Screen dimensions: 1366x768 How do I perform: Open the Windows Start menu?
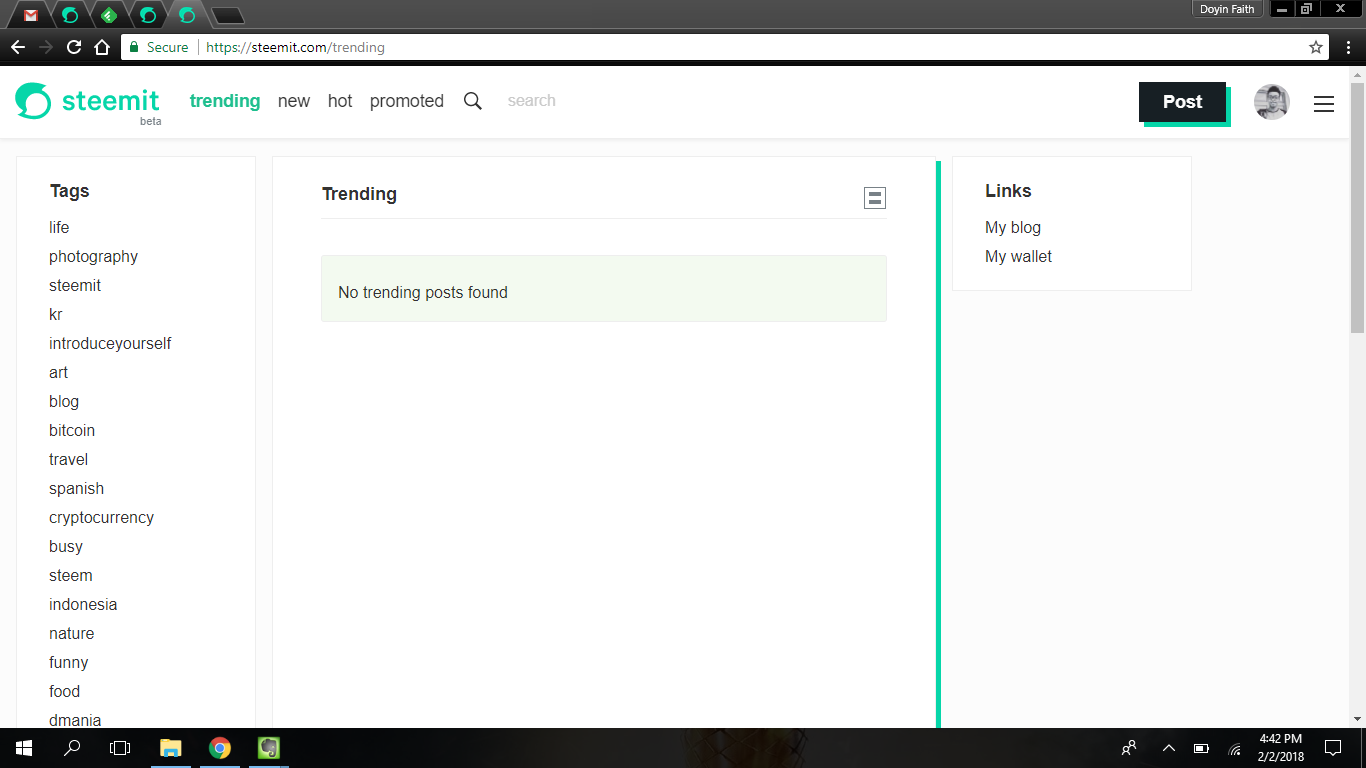pyautogui.click(x=22, y=747)
